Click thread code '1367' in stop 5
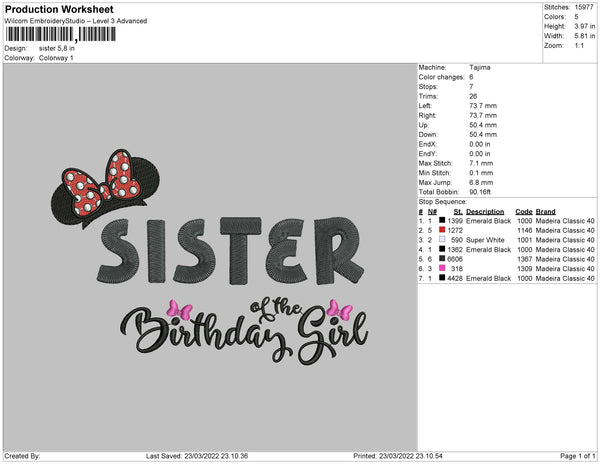 click(x=525, y=259)
